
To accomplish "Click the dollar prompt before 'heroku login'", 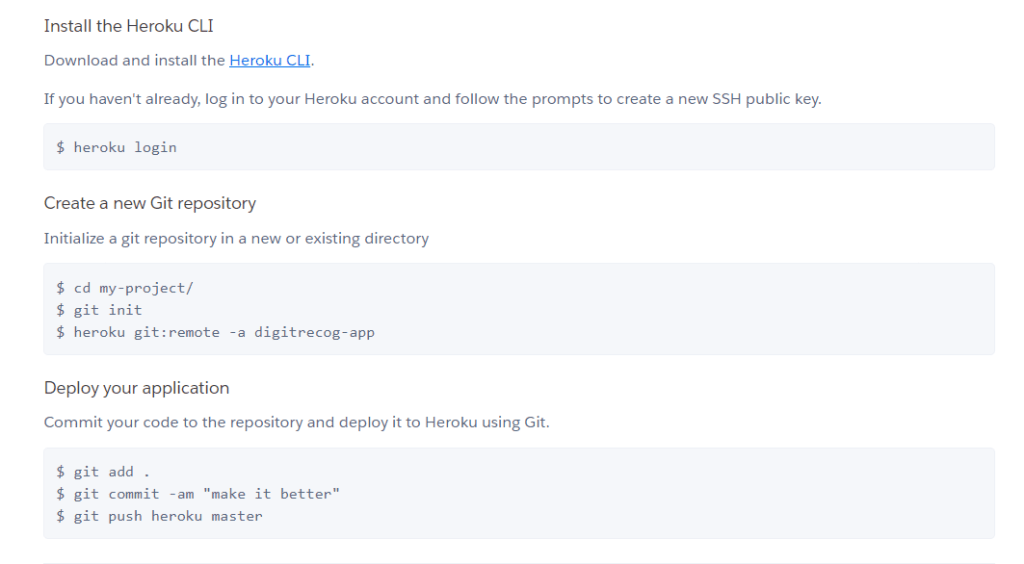I will tap(61, 147).
